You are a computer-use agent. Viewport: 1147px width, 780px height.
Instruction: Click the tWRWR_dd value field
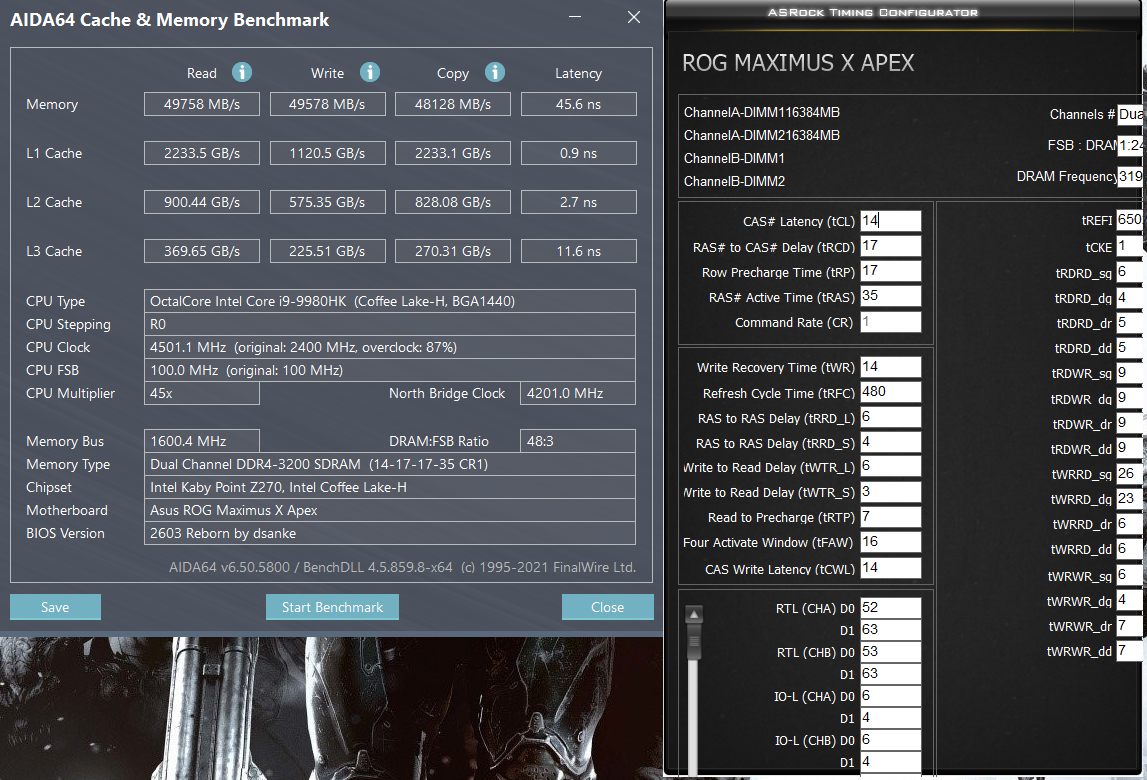pos(1129,650)
